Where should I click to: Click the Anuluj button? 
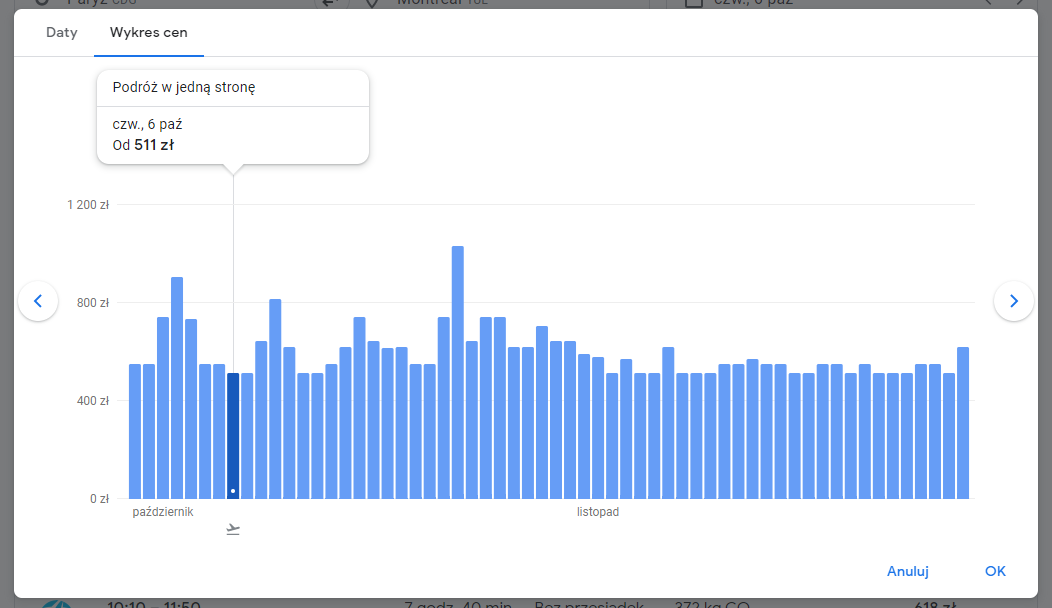click(x=907, y=571)
